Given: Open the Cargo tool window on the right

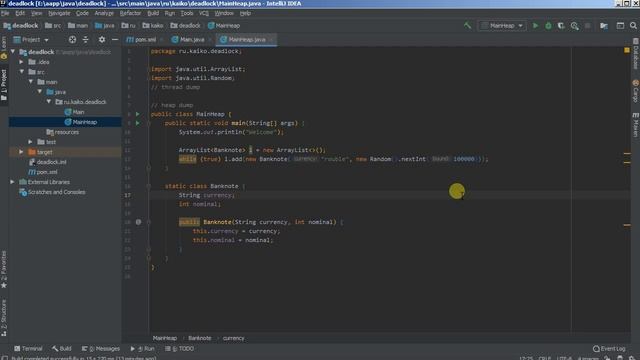Looking at the screenshot, I should click(x=636, y=91).
